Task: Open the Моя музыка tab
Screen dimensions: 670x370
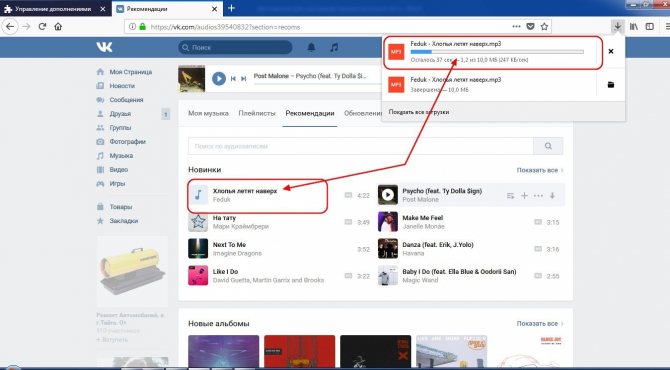Action: click(x=209, y=113)
